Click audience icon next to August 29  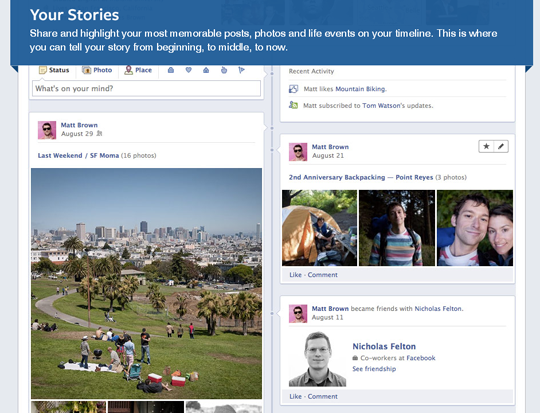pyautogui.click(x=99, y=134)
